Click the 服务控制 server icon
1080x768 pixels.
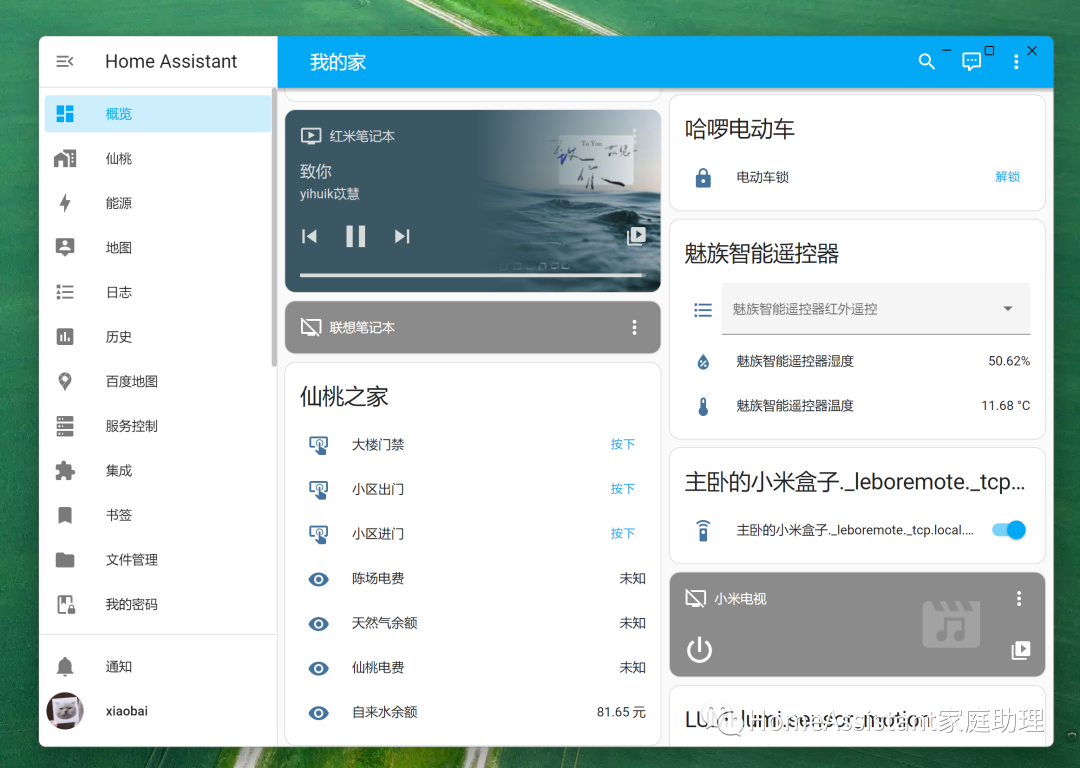[65, 426]
